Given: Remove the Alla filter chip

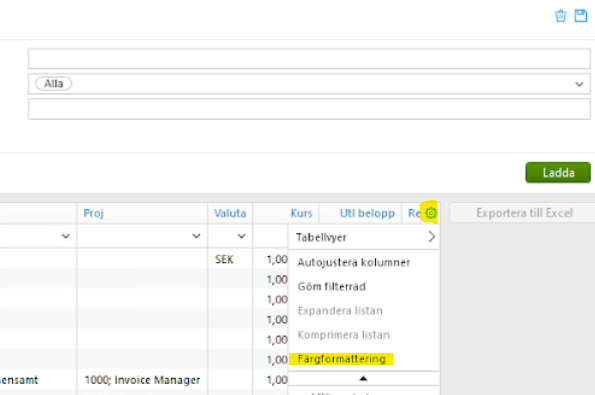Looking at the screenshot, I should (53, 84).
